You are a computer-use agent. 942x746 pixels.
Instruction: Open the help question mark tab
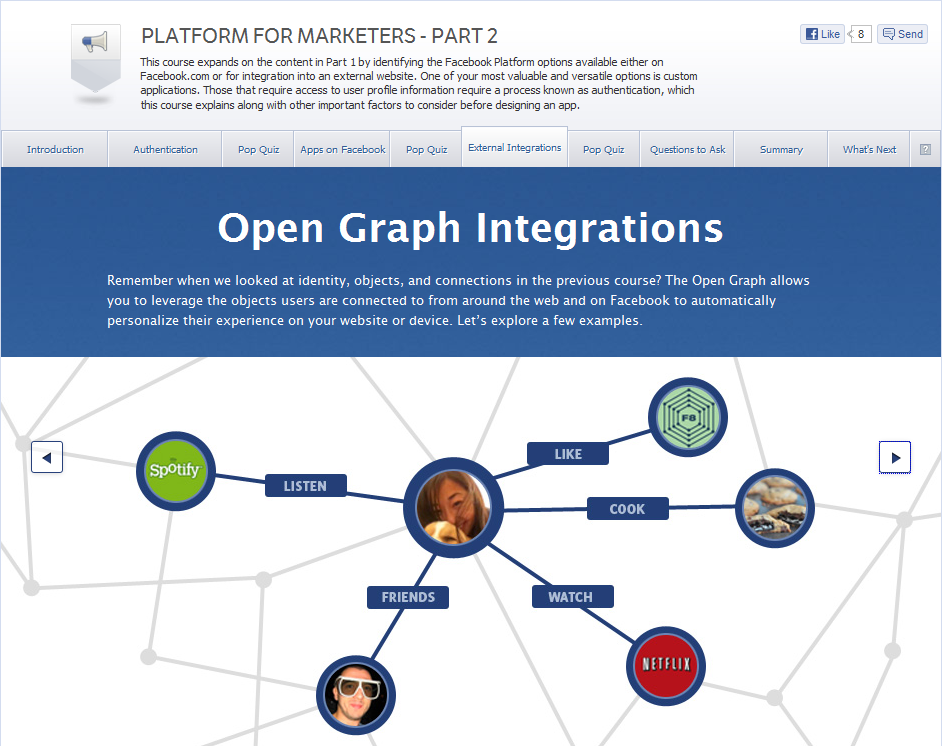925,150
